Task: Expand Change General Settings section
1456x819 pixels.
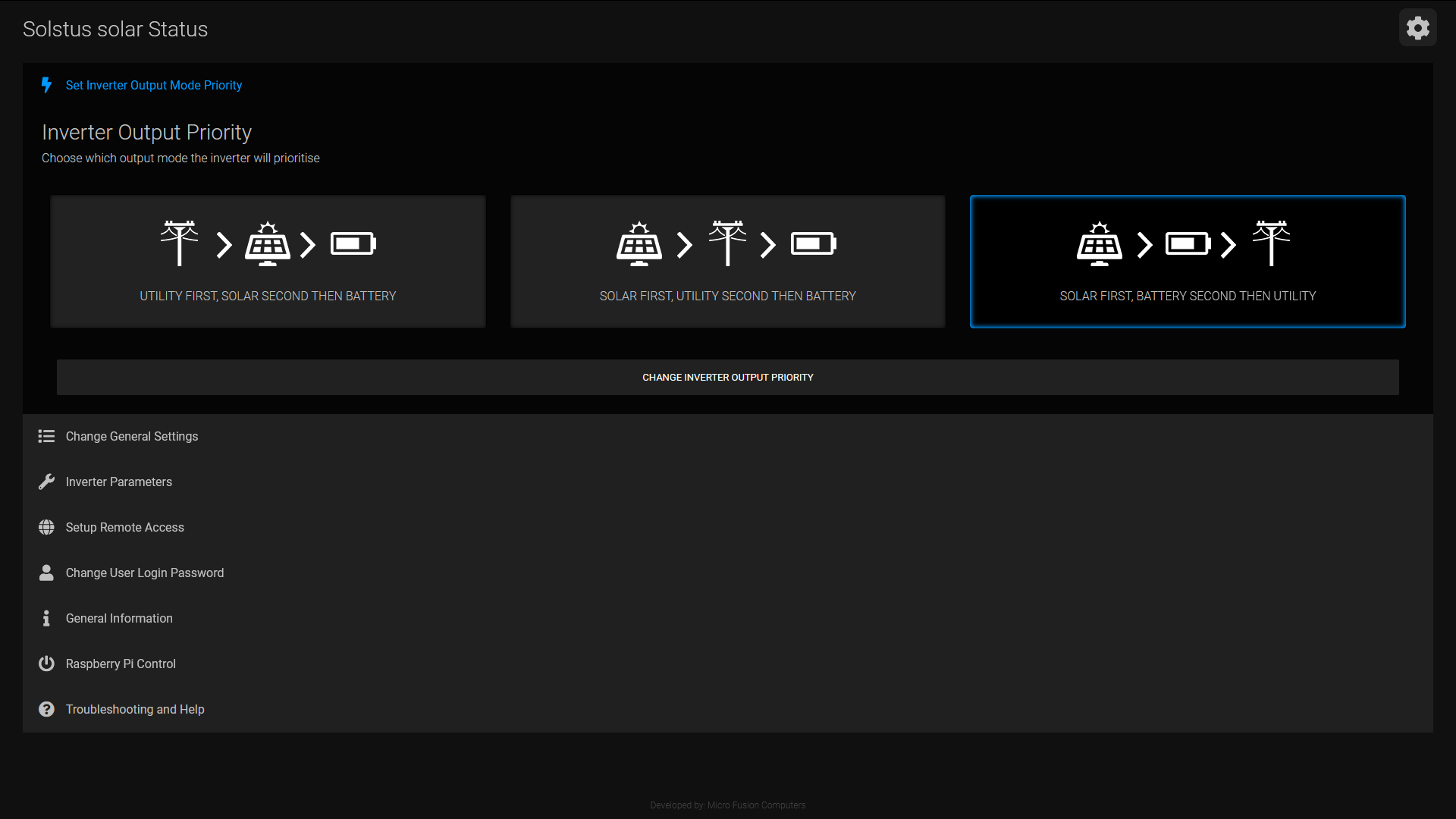Action: (x=131, y=436)
